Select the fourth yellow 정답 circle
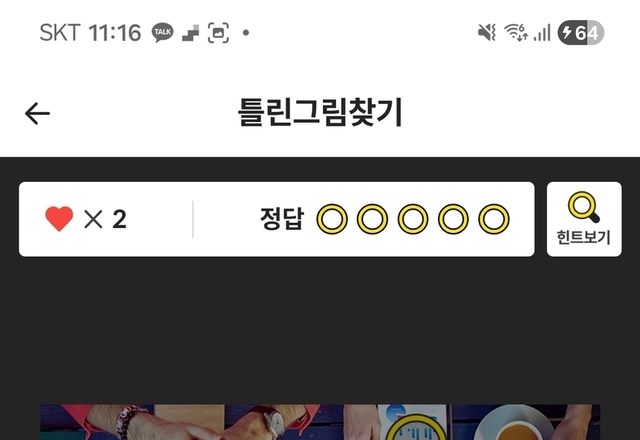Image resolution: width=640 pixels, height=440 pixels. click(x=453, y=219)
